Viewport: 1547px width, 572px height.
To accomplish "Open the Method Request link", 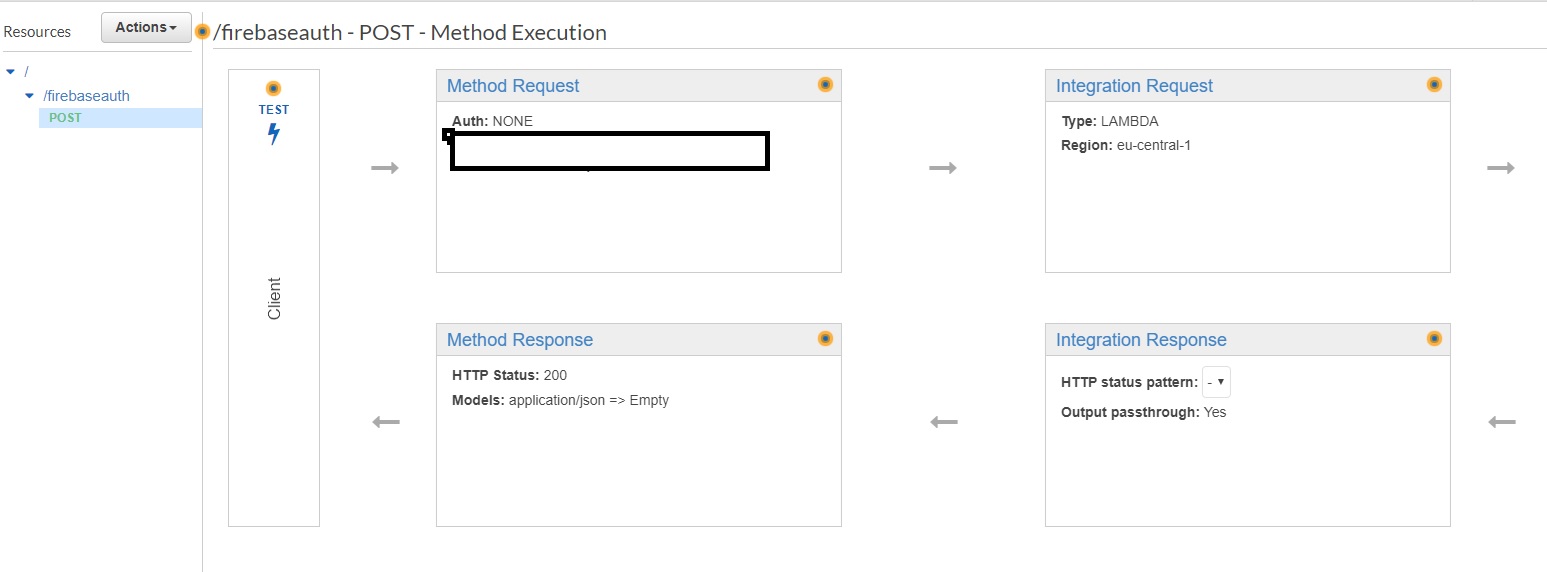I will click(x=513, y=86).
